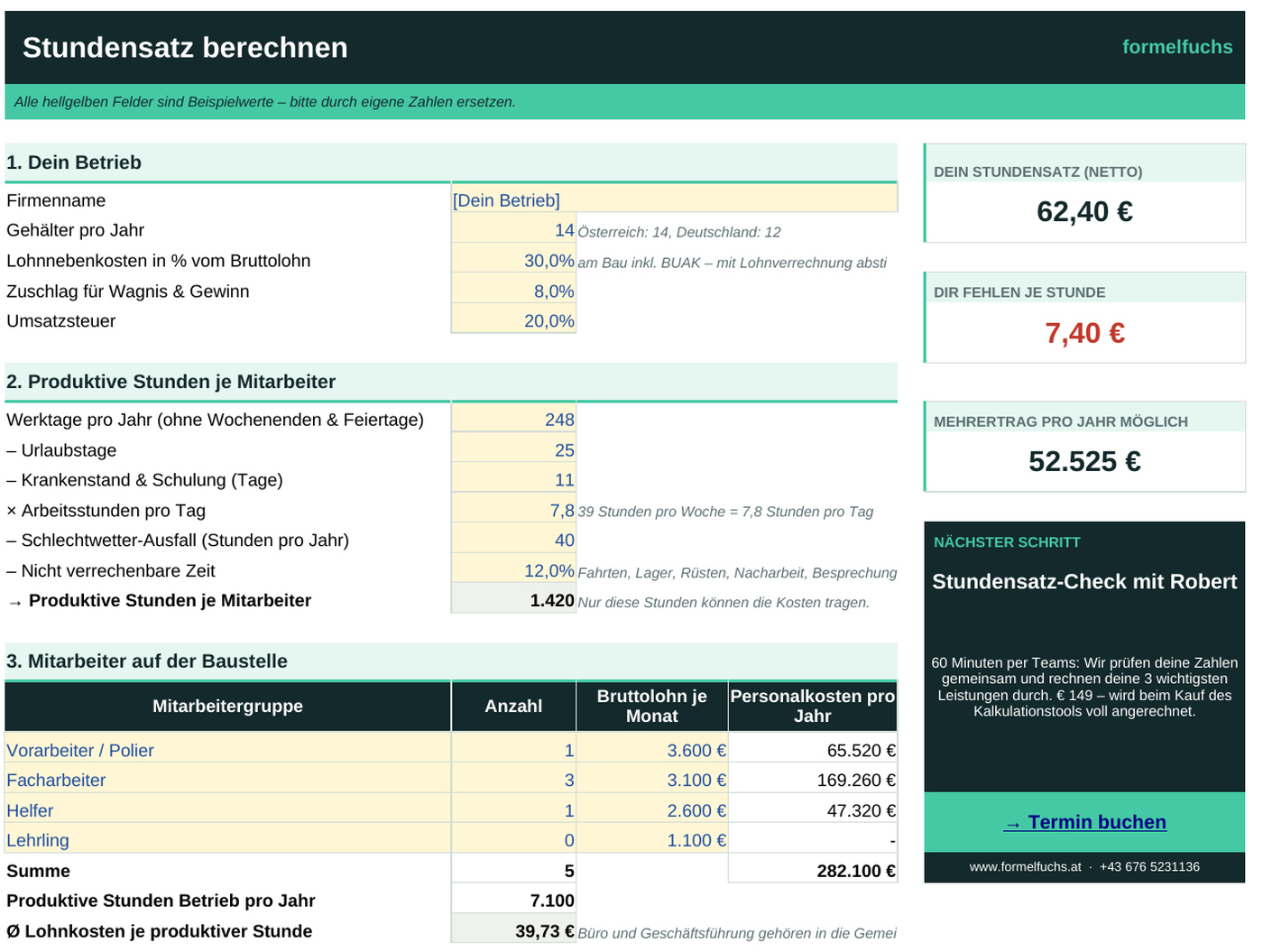Click the Anzahl column header
The width and height of the screenshot is (1263, 952).
[x=513, y=706]
